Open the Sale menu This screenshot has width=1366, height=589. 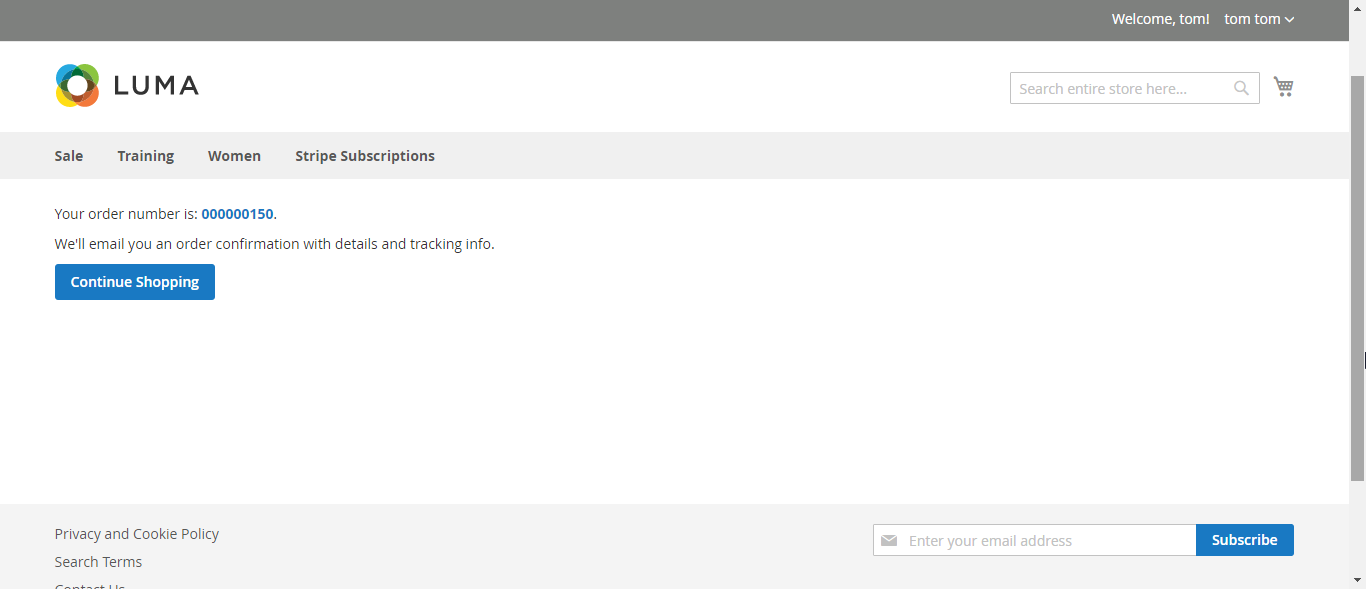tap(69, 156)
